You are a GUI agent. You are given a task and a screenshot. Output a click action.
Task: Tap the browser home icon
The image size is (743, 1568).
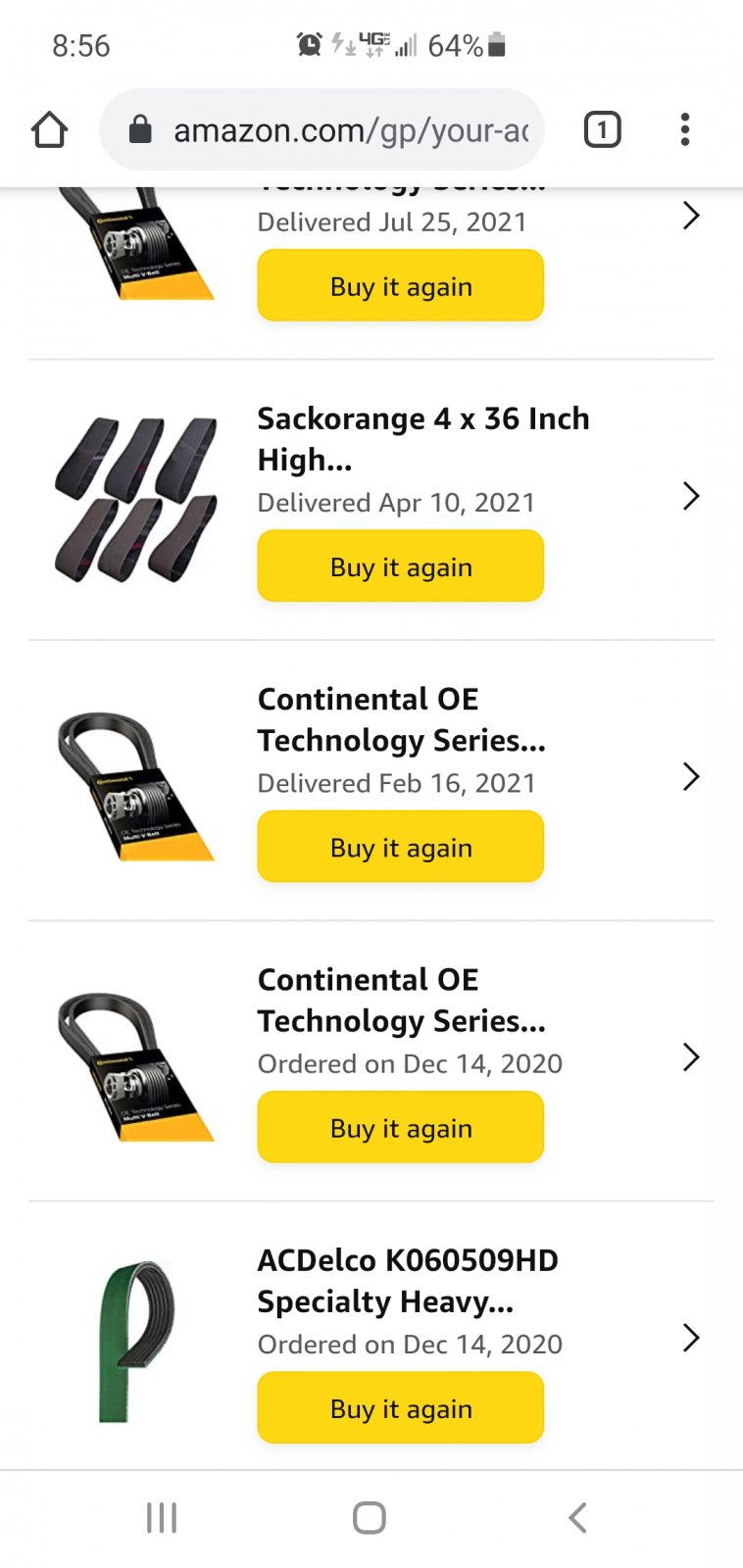pos(49,129)
